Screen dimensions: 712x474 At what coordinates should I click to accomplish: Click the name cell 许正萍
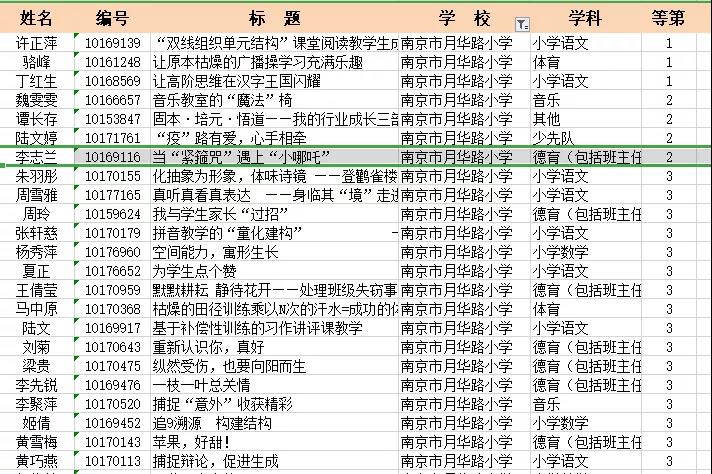[36, 43]
